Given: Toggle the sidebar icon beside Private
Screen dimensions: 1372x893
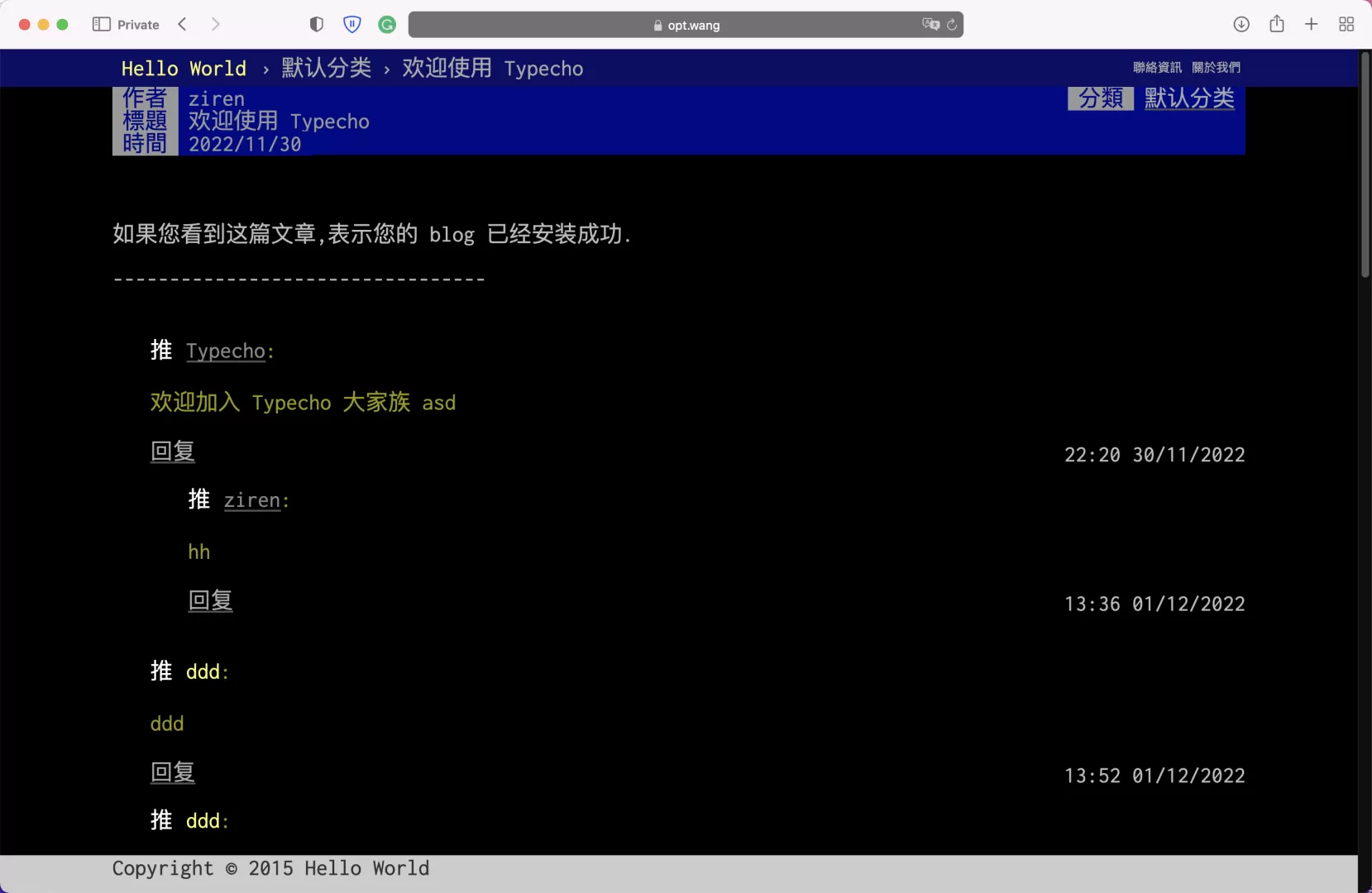Looking at the screenshot, I should point(101,24).
